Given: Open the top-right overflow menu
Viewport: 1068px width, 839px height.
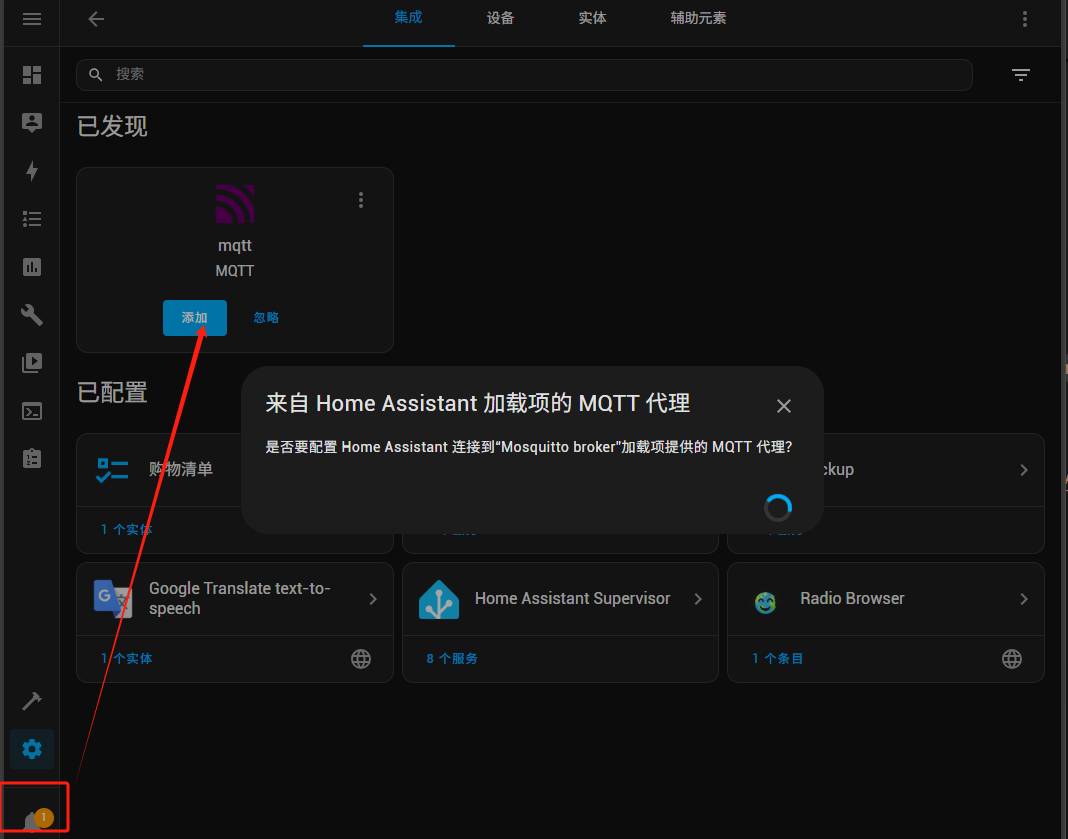Looking at the screenshot, I should tap(1024, 19).
